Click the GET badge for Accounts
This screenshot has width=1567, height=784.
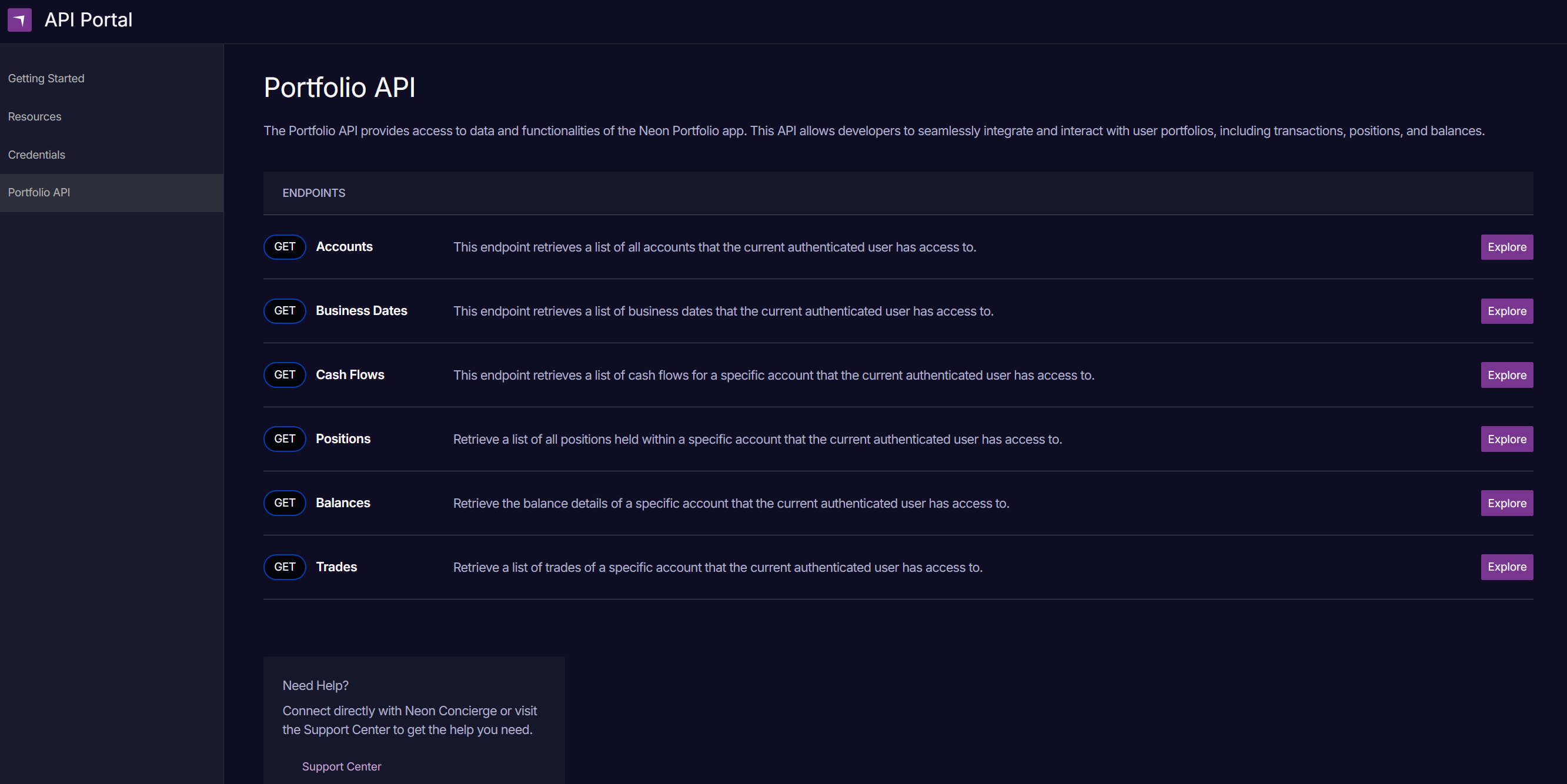point(284,247)
